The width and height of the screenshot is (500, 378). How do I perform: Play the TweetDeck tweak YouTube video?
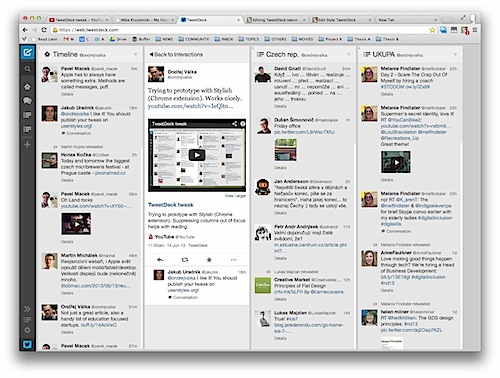[197, 155]
